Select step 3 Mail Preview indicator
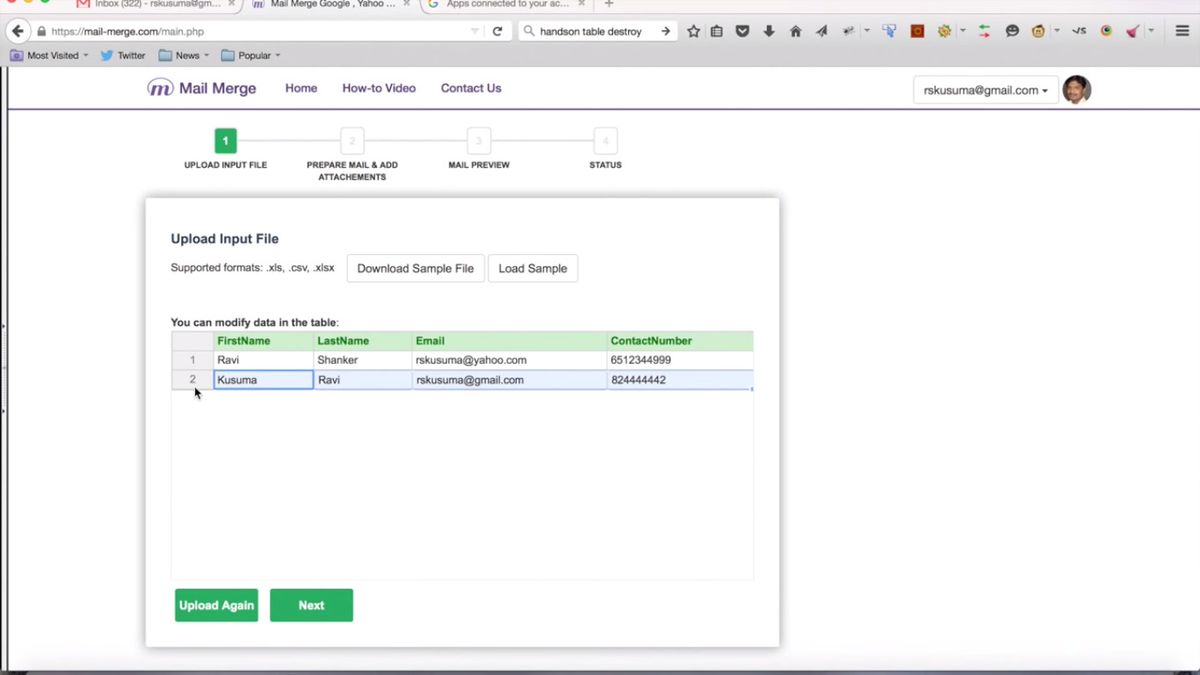The image size is (1200, 675). (478, 141)
